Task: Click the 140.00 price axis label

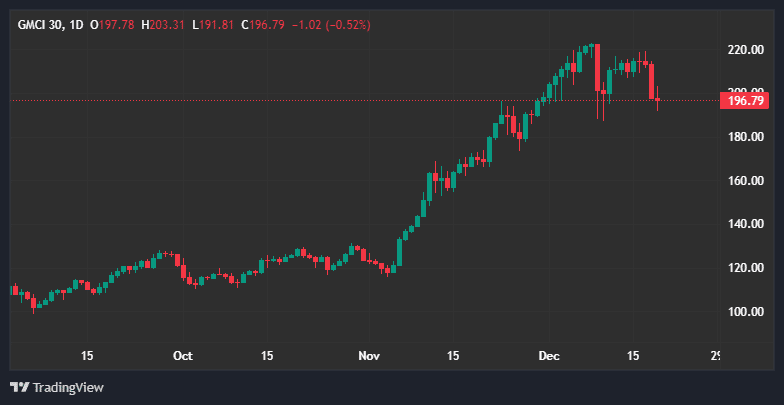Action: (x=746, y=224)
